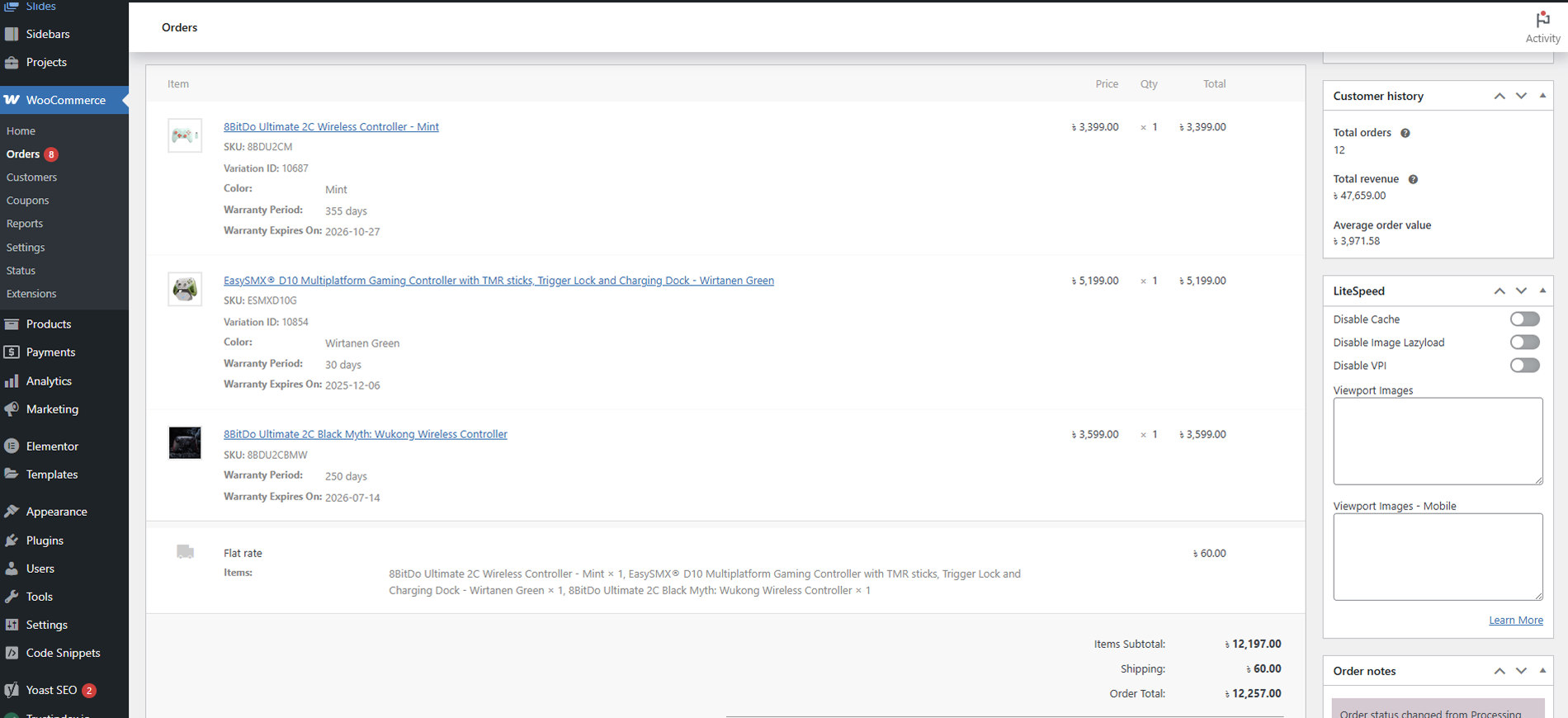Image resolution: width=1568 pixels, height=718 pixels.
Task: Open WooCommerce Home submenu item
Action: 21,130
